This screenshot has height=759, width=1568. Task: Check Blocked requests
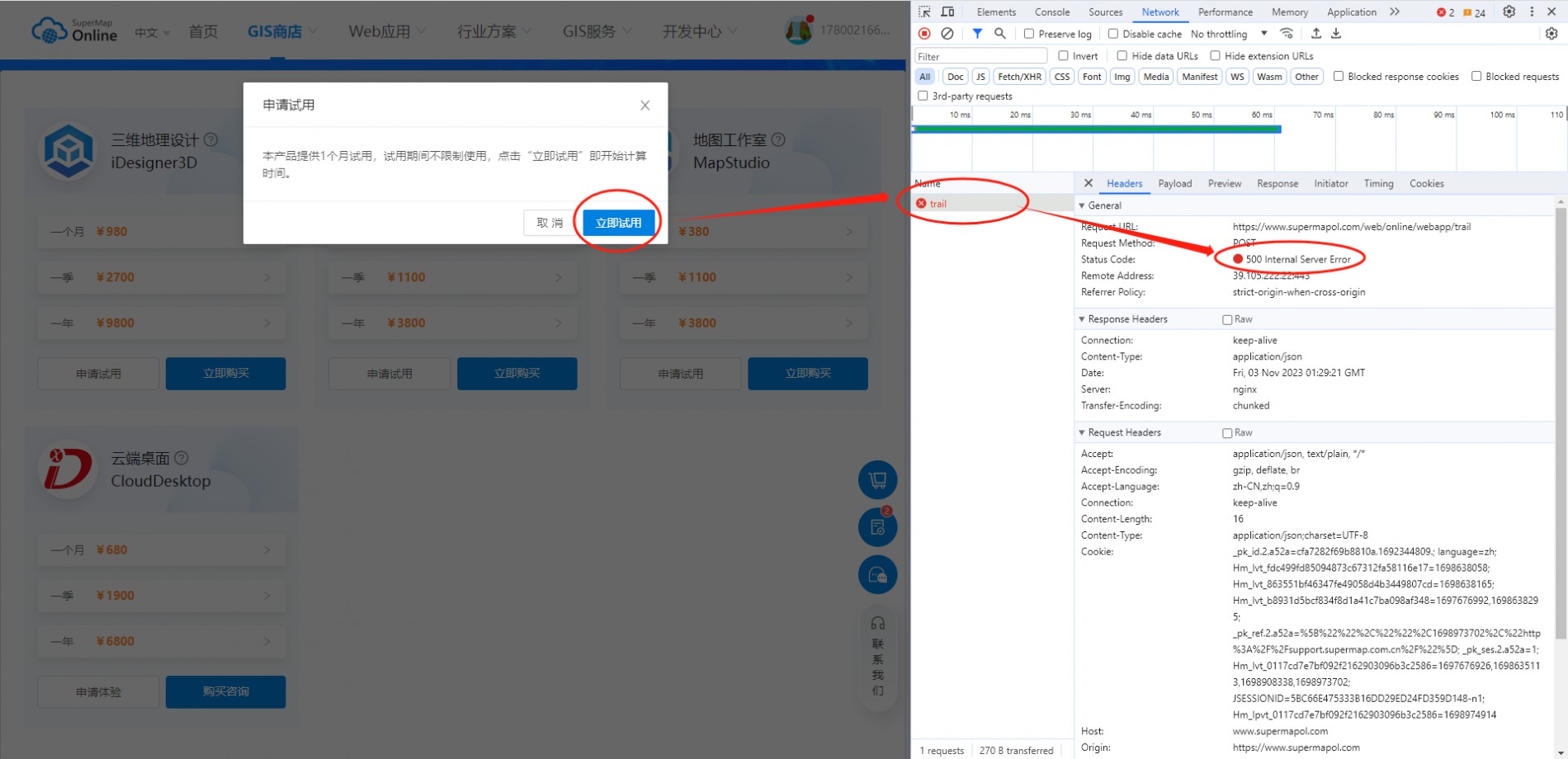point(1476,77)
